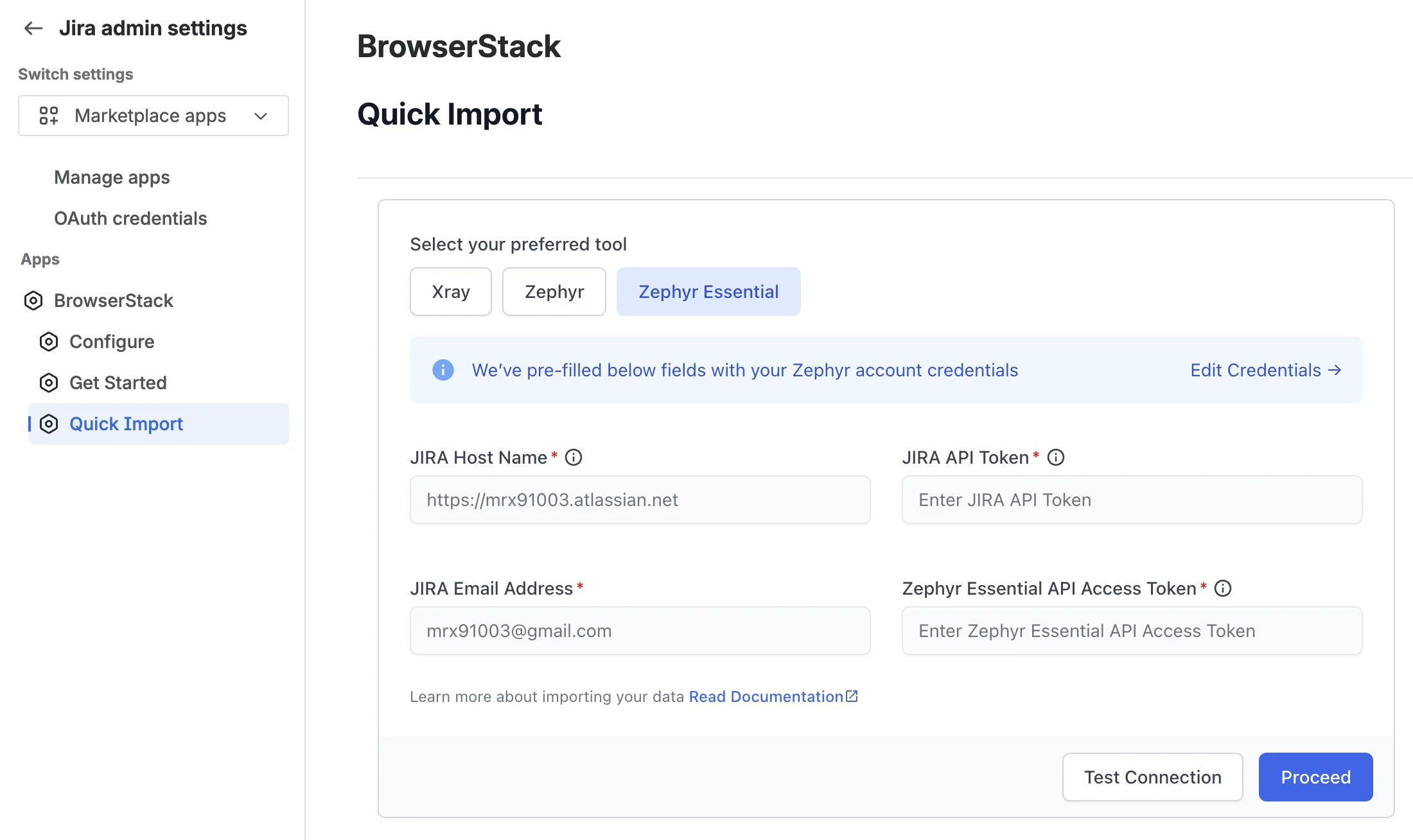Viewport: 1413px width, 840px height.
Task: Click the Quick Import hexagon icon
Action: tap(49, 424)
